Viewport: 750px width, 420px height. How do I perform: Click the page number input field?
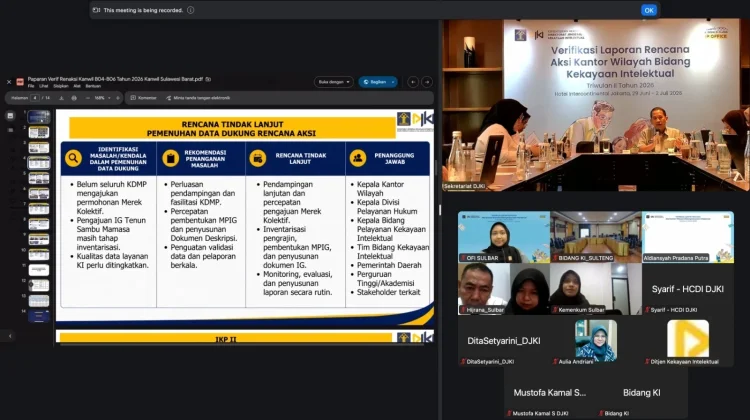point(34,98)
